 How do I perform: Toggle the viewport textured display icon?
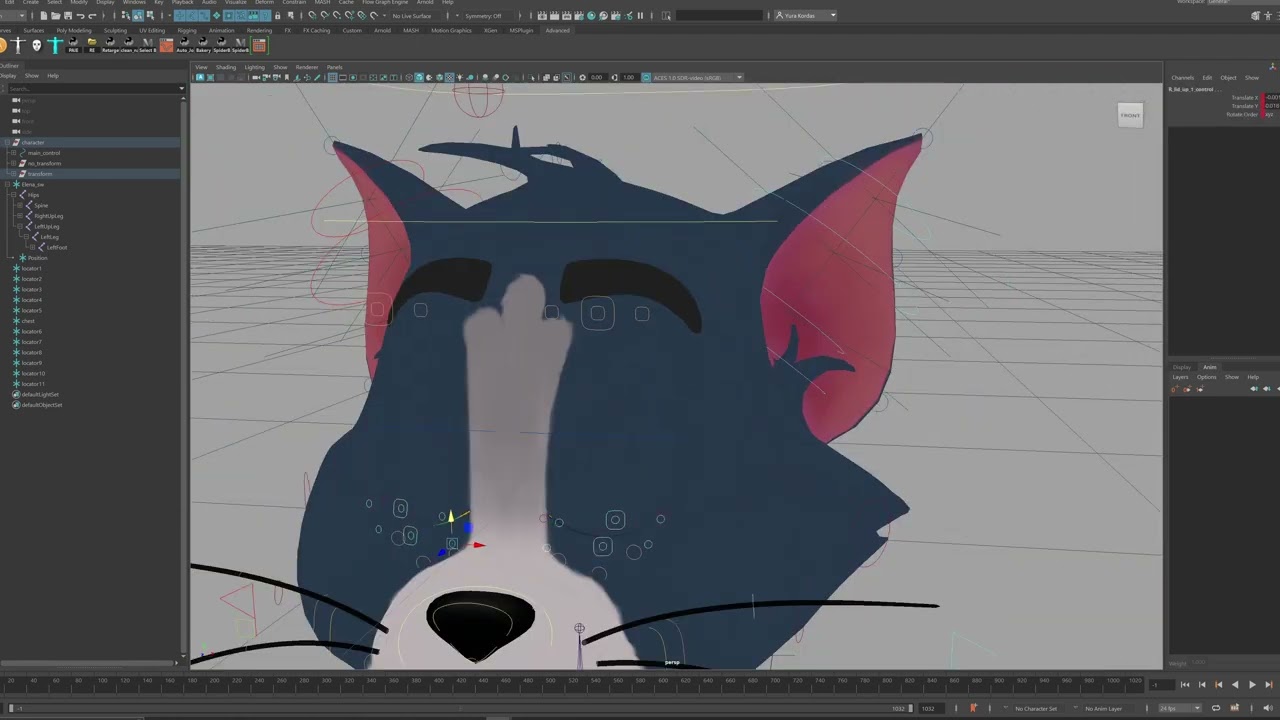(x=449, y=77)
